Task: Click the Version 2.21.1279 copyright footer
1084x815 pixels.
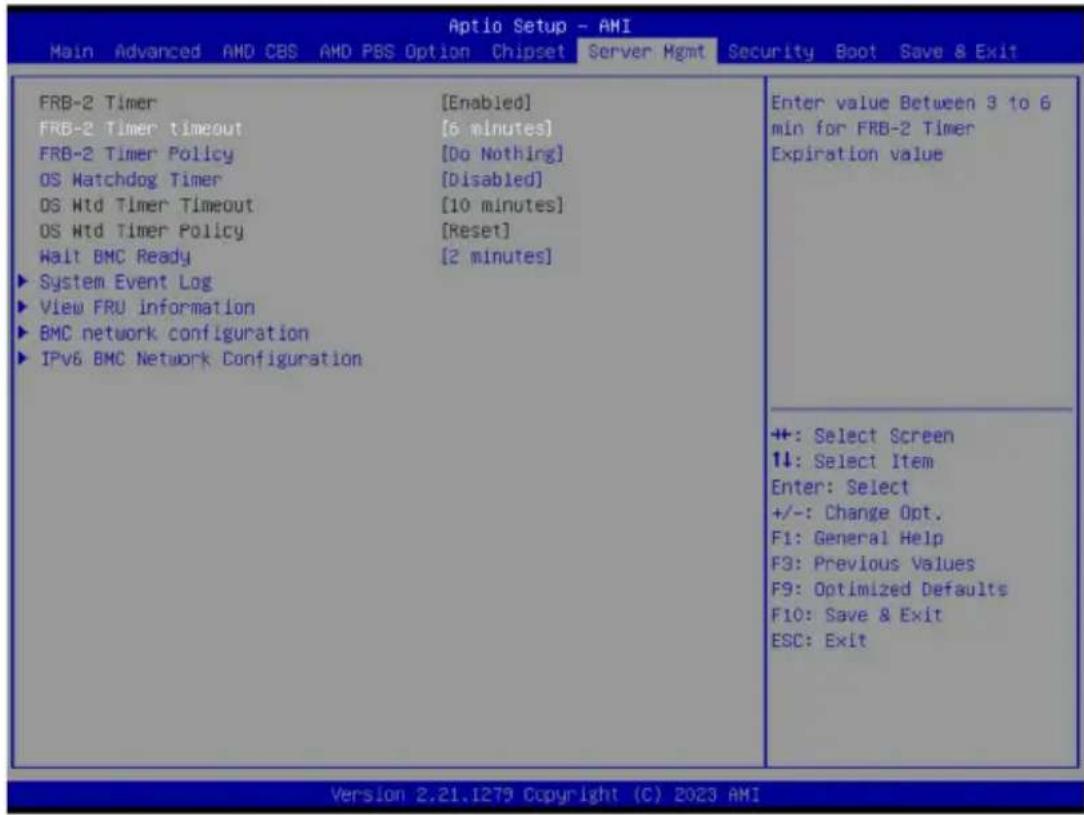Action: [545, 795]
